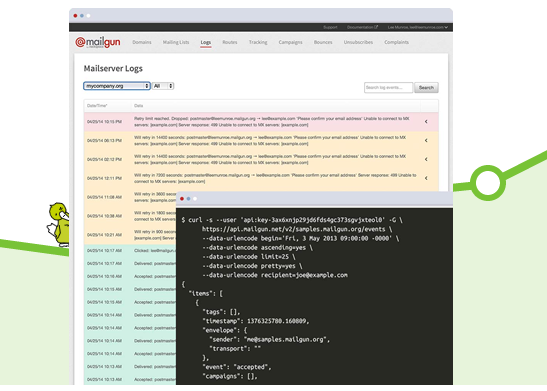Open the mycompany.org domain dropdown
Image resolution: width=547 pixels, height=391 pixels.
coord(117,86)
